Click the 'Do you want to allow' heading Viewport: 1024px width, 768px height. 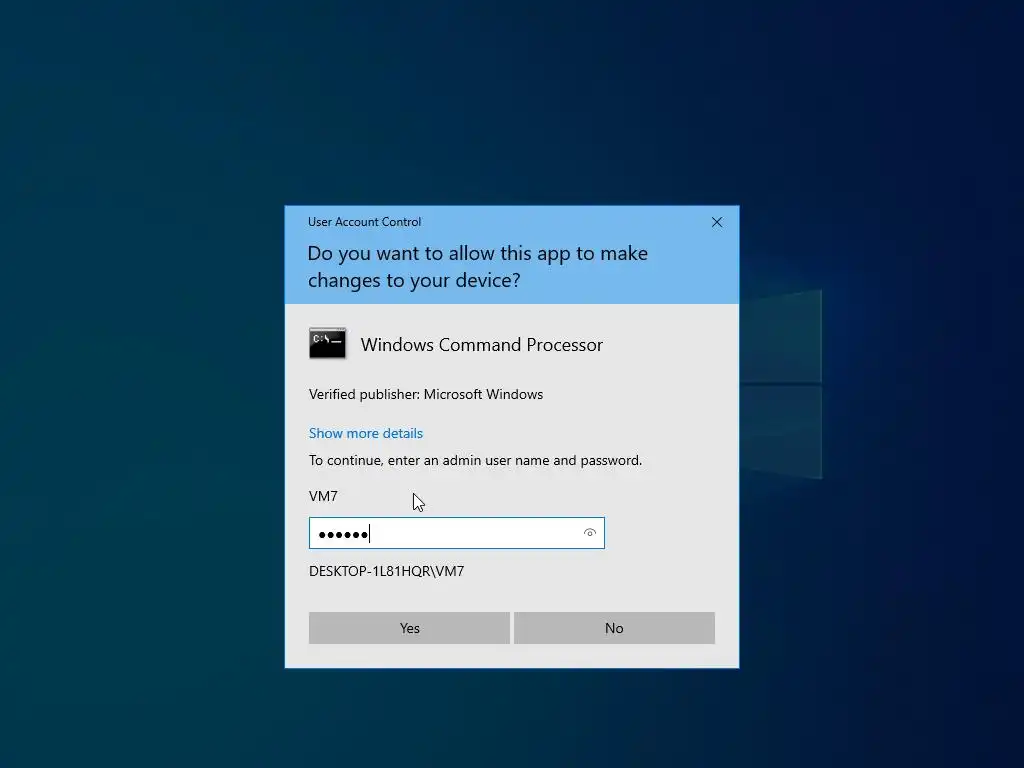tap(477, 266)
